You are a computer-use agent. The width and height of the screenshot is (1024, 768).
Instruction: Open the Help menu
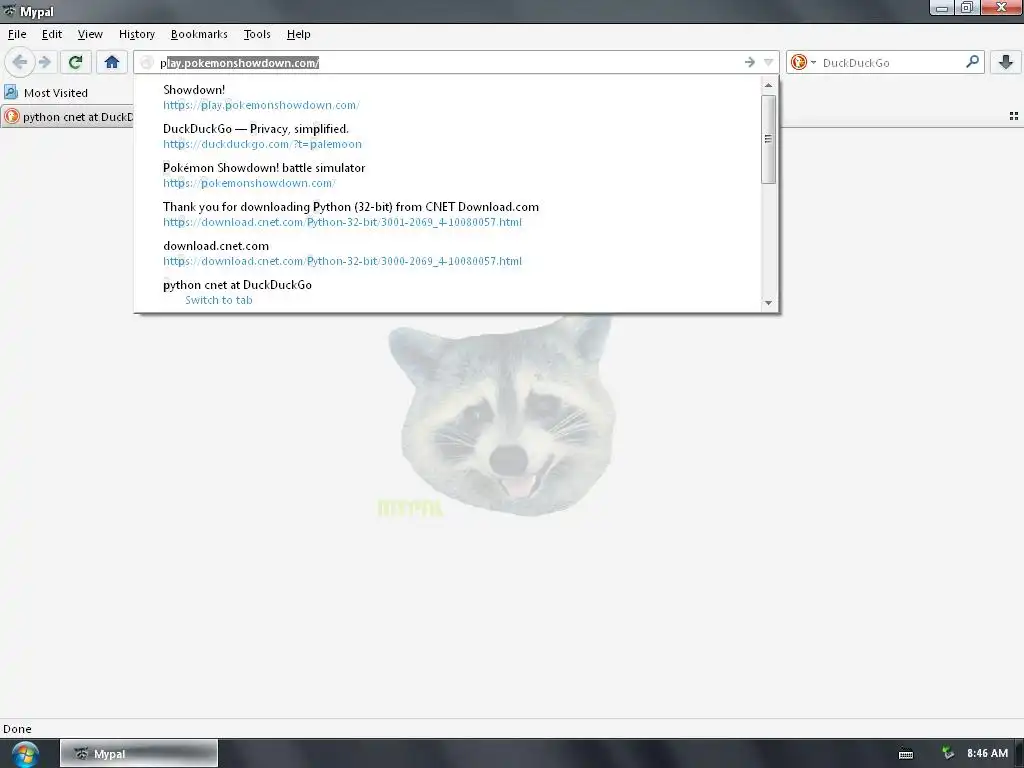click(x=298, y=34)
